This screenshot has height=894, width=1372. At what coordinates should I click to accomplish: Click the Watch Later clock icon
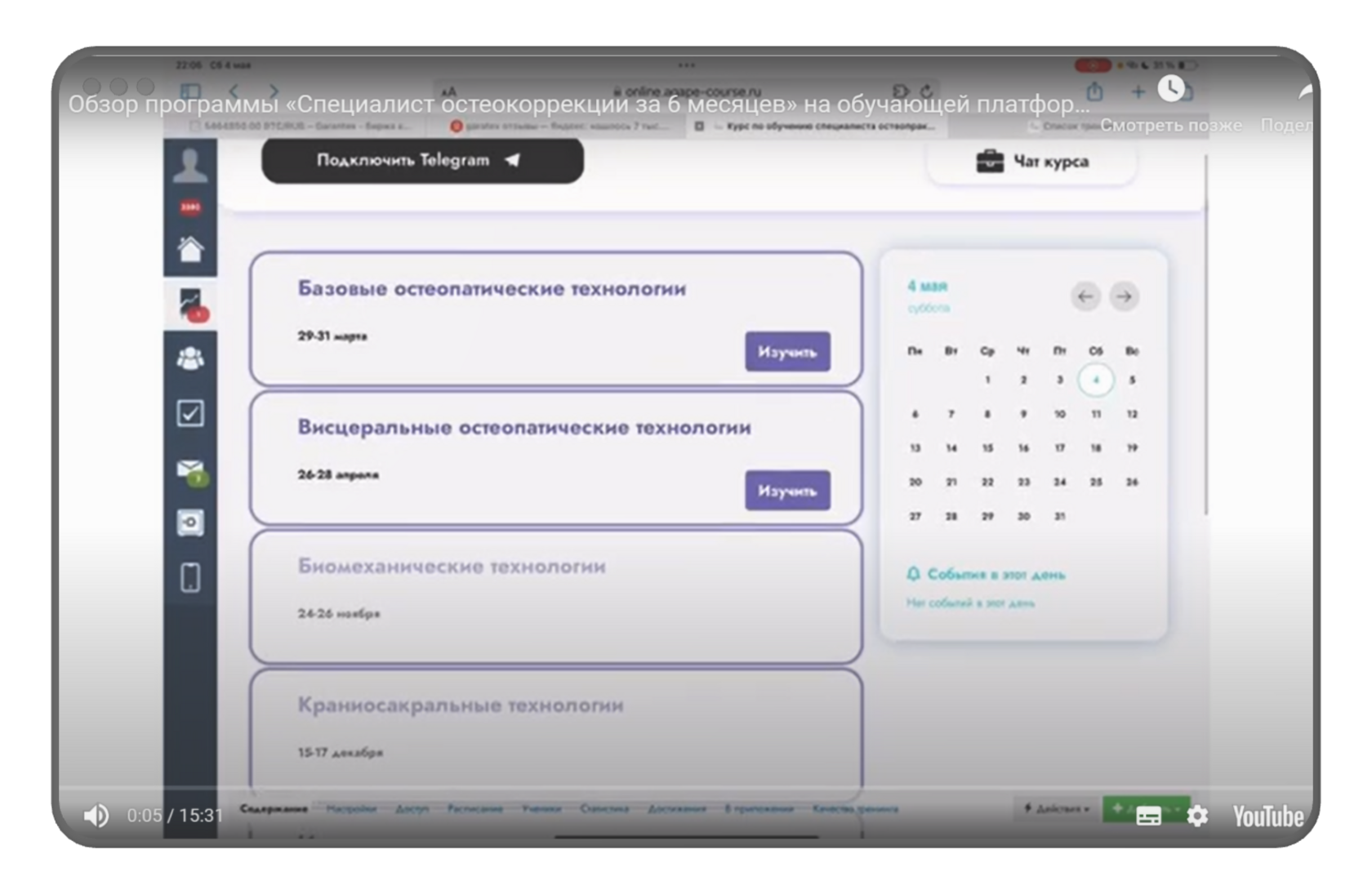pyautogui.click(x=1171, y=89)
